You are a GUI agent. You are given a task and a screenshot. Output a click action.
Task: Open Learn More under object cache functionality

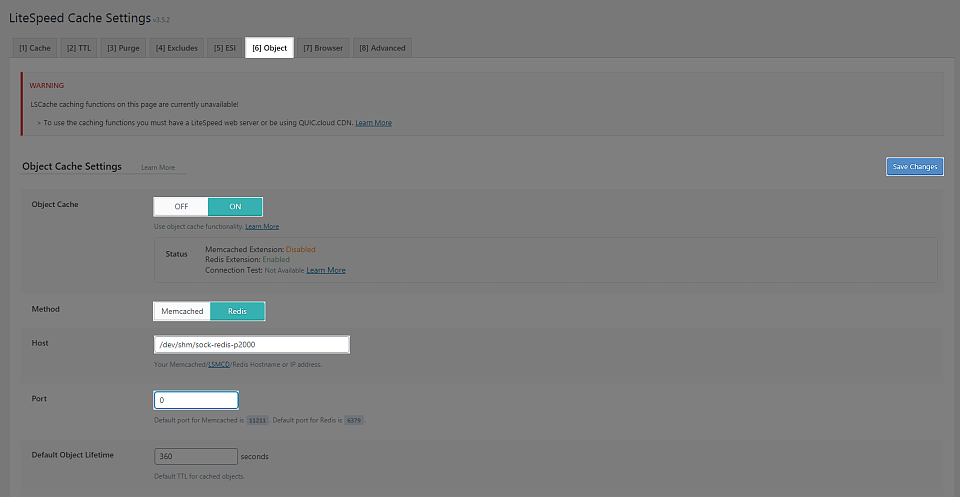click(262, 226)
